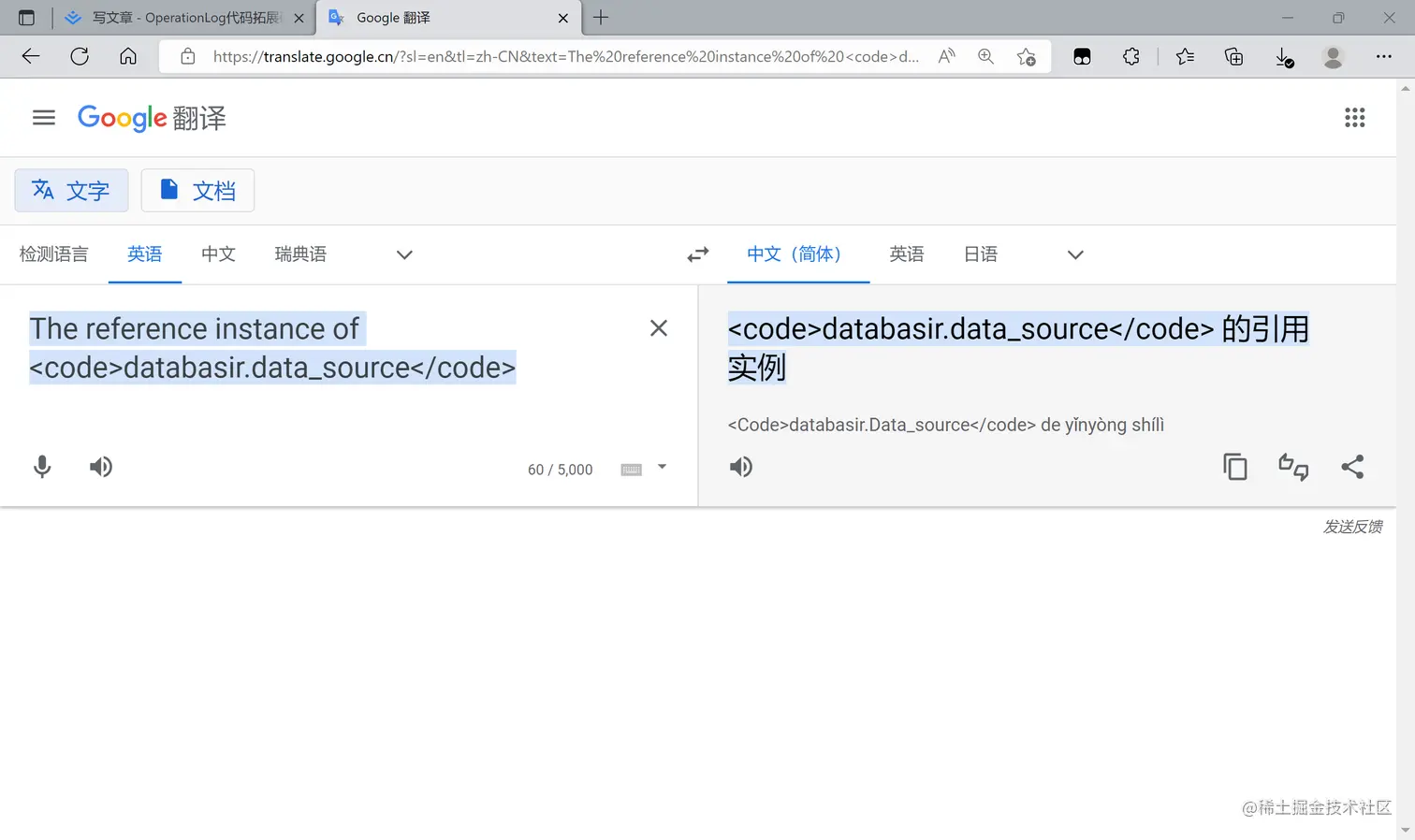1415x840 pixels.
Task: Open the Google apps grid
Action: click(1354, 118)
